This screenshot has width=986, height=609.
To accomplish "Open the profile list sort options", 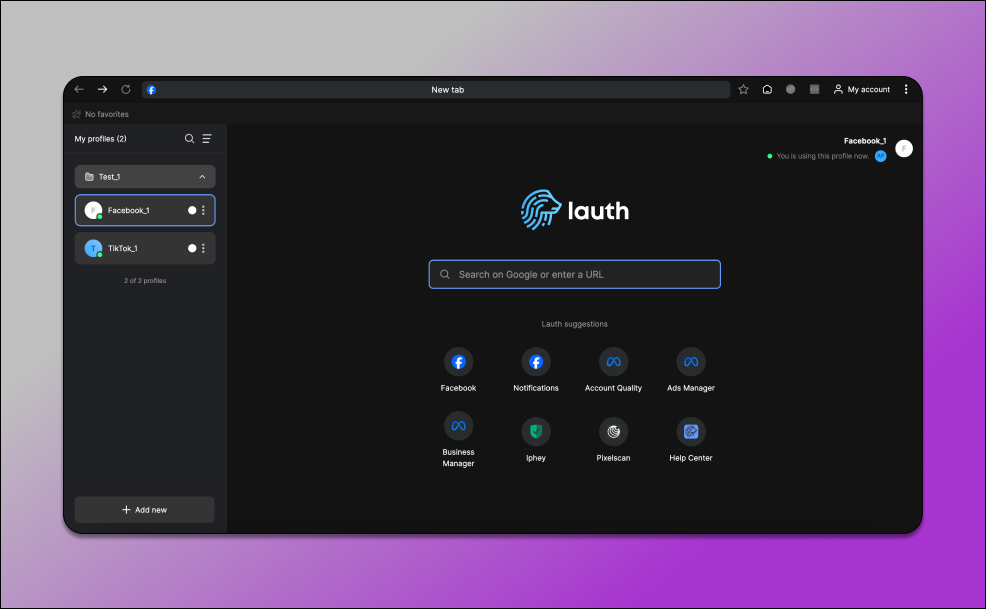I will [x=207, y=139].
